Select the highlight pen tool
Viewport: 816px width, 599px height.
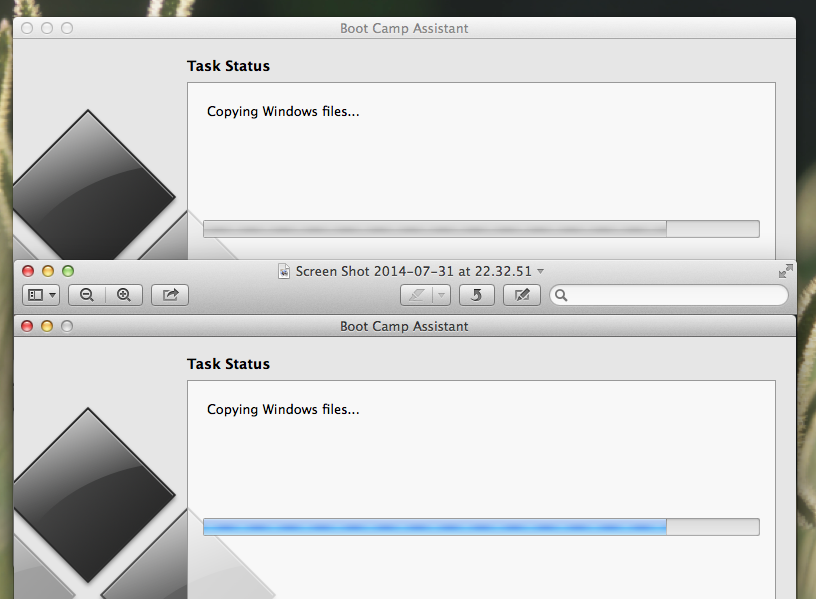tap(416, 296)
